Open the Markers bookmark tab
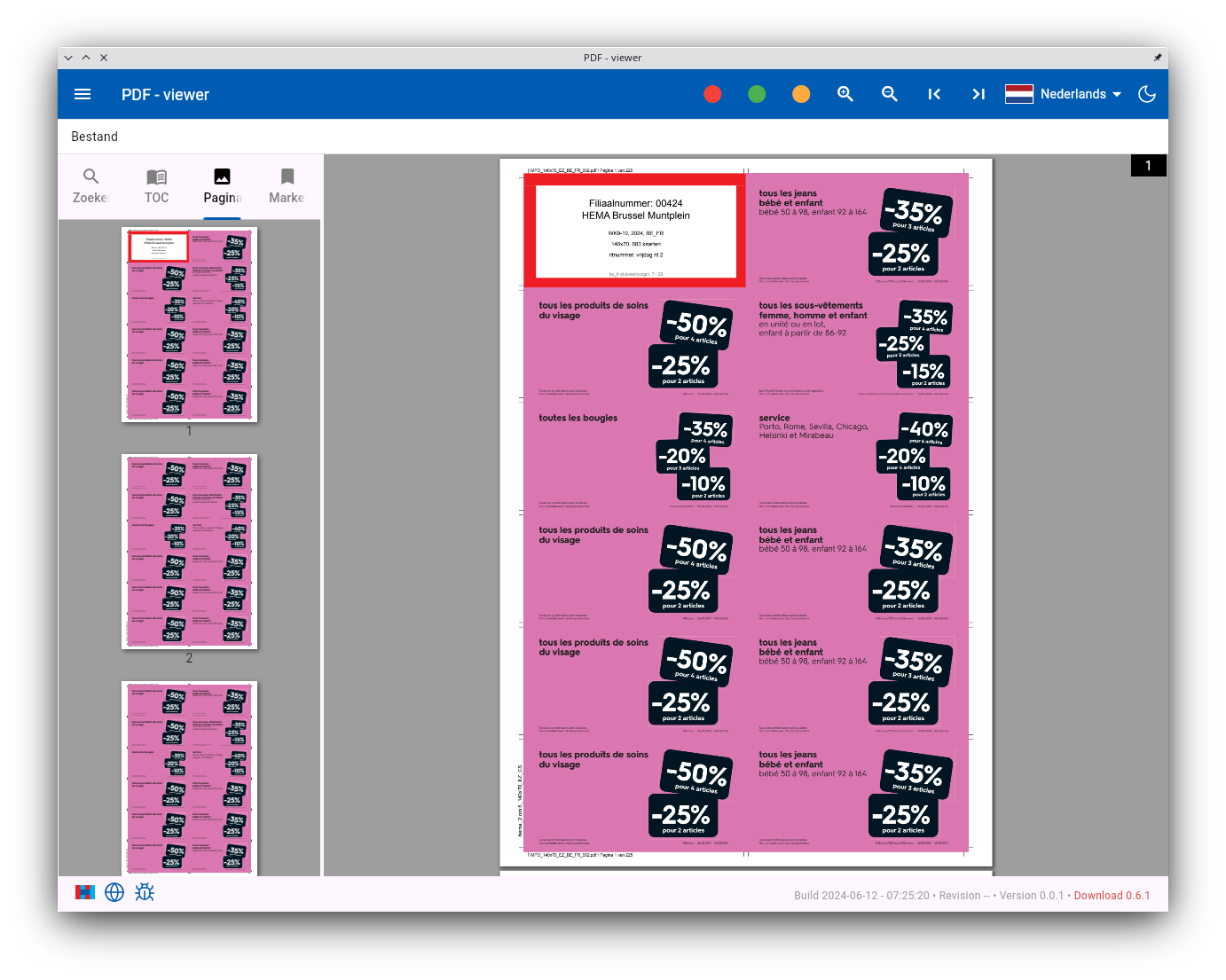The image size is (1226, 980). tap(287, 186)
